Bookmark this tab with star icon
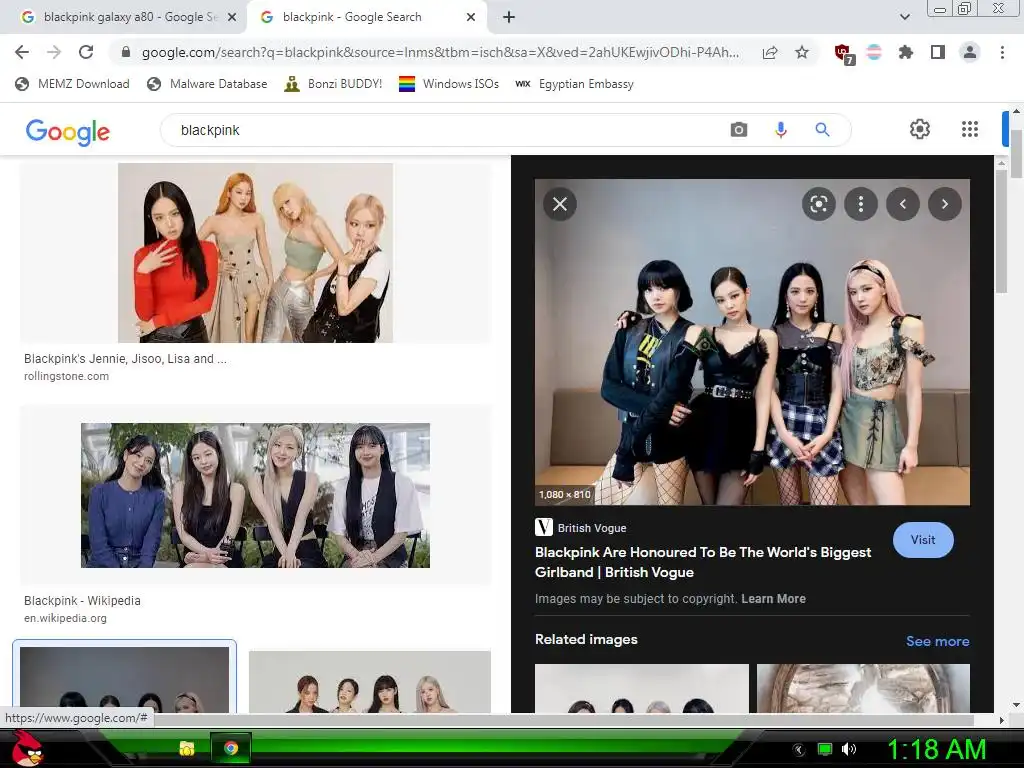This screenshot has width=1024, height=768. tap(802, 52)
